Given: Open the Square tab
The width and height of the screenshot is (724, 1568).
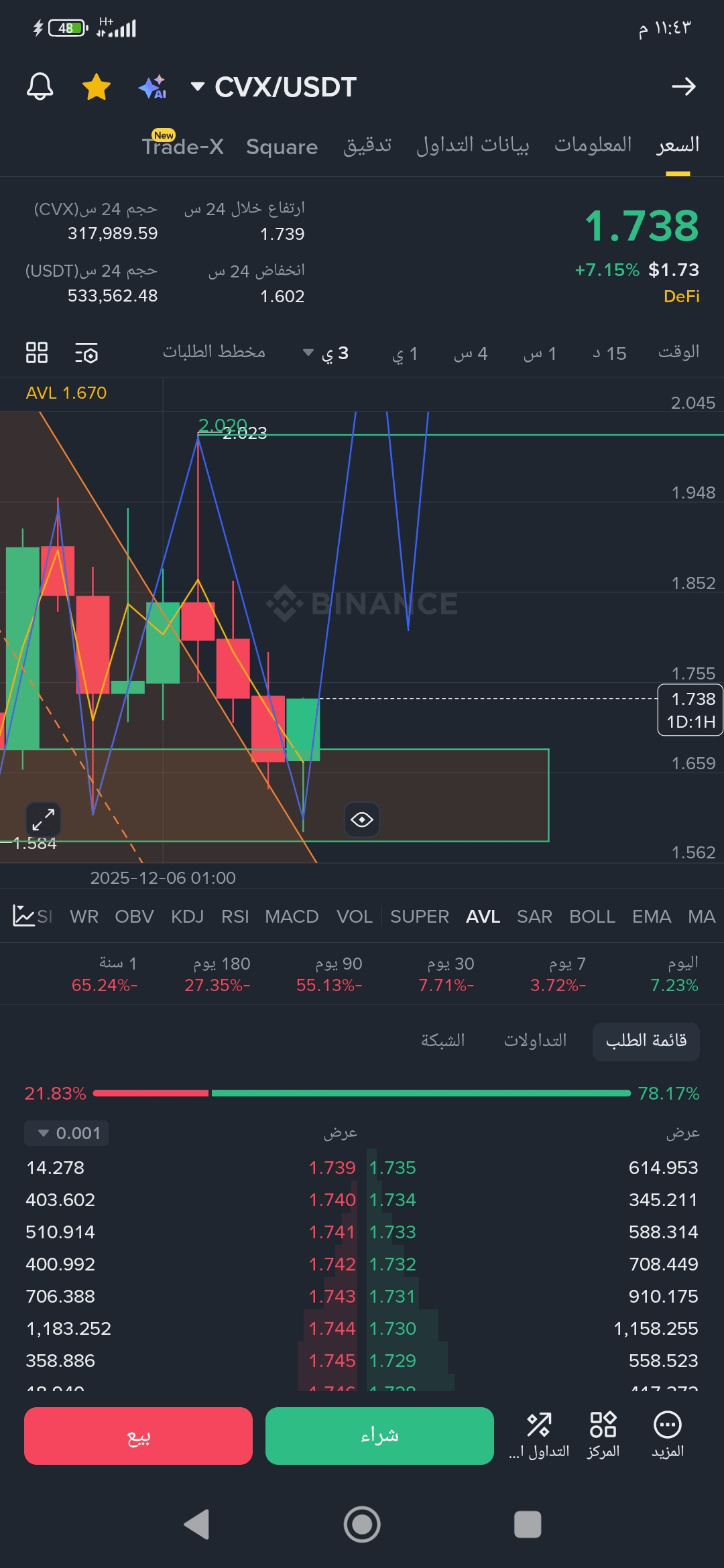Looking at the screenshot, I should [x=282, y=147].
